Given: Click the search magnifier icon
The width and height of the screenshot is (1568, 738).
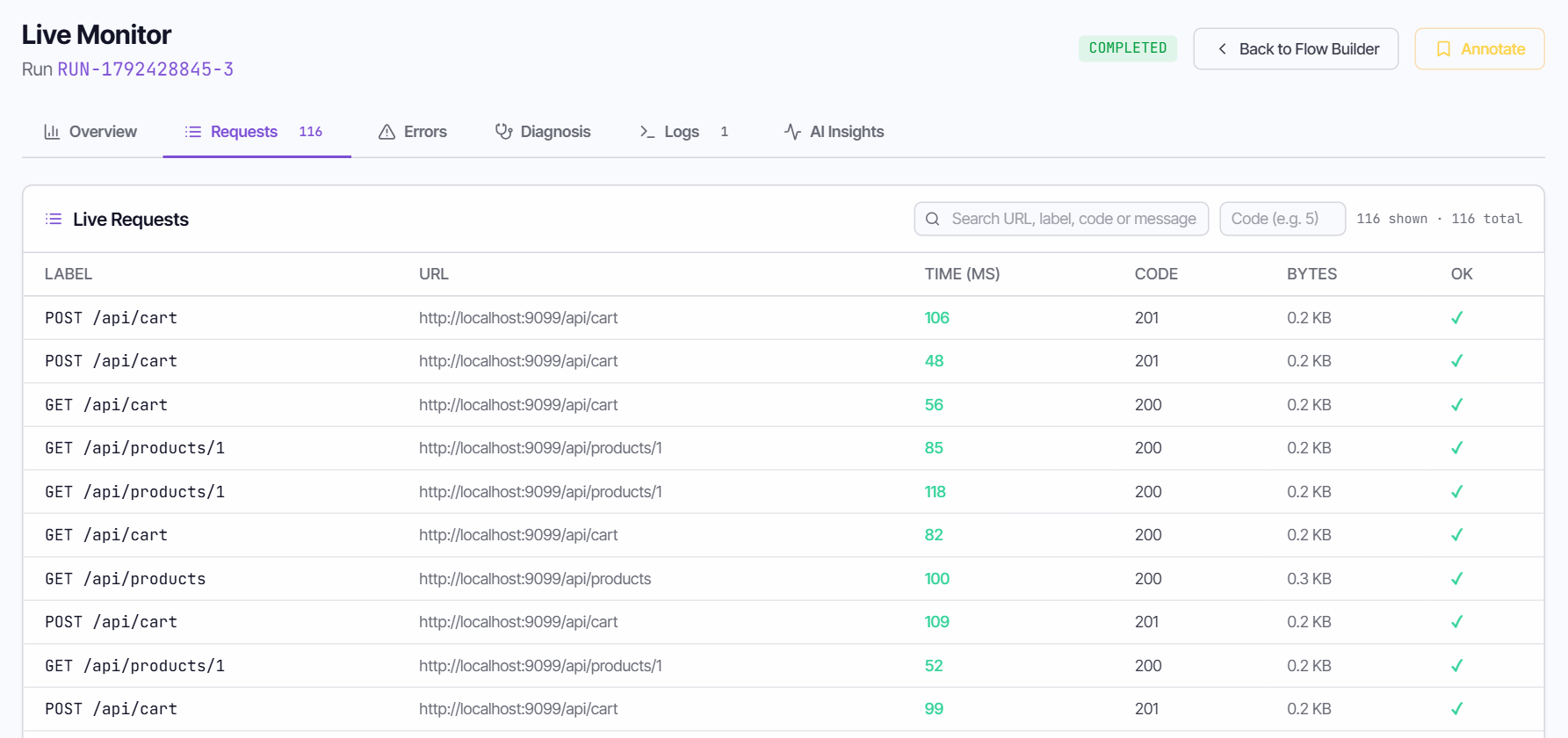Looking at the screenshot, I should (933, 219).
